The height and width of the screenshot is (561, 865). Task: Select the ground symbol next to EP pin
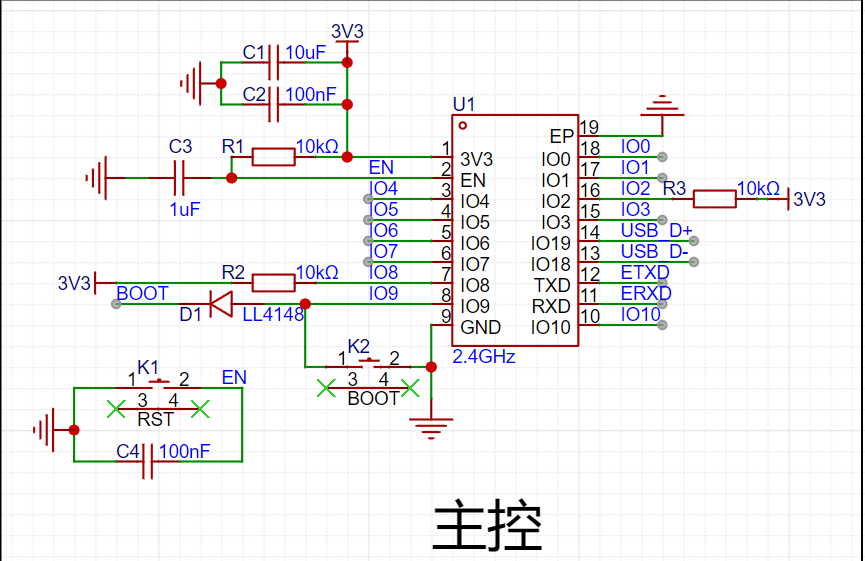coord(662,115)
